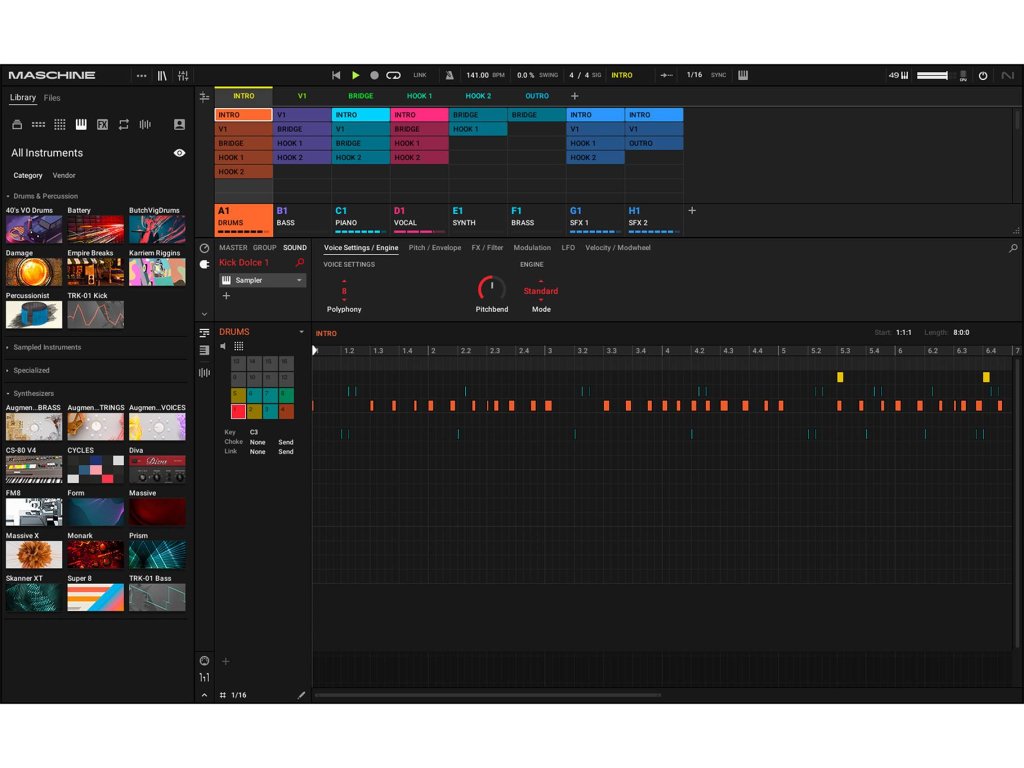
Task: Select the Loops filter icon
Action: 123,124
